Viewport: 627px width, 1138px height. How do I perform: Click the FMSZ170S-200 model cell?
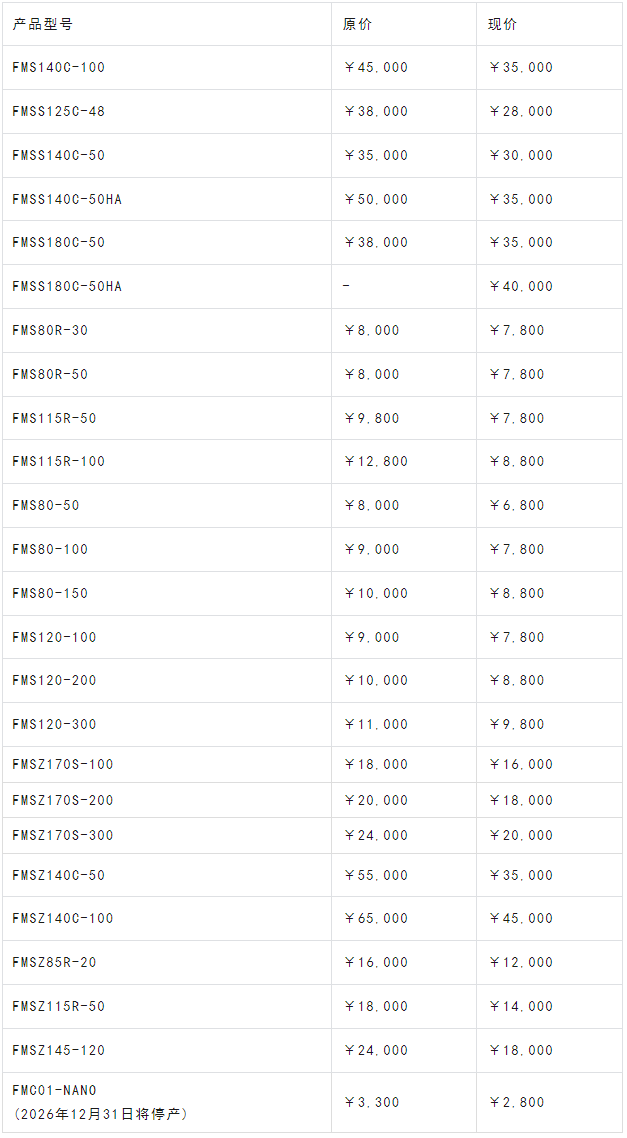62,800
